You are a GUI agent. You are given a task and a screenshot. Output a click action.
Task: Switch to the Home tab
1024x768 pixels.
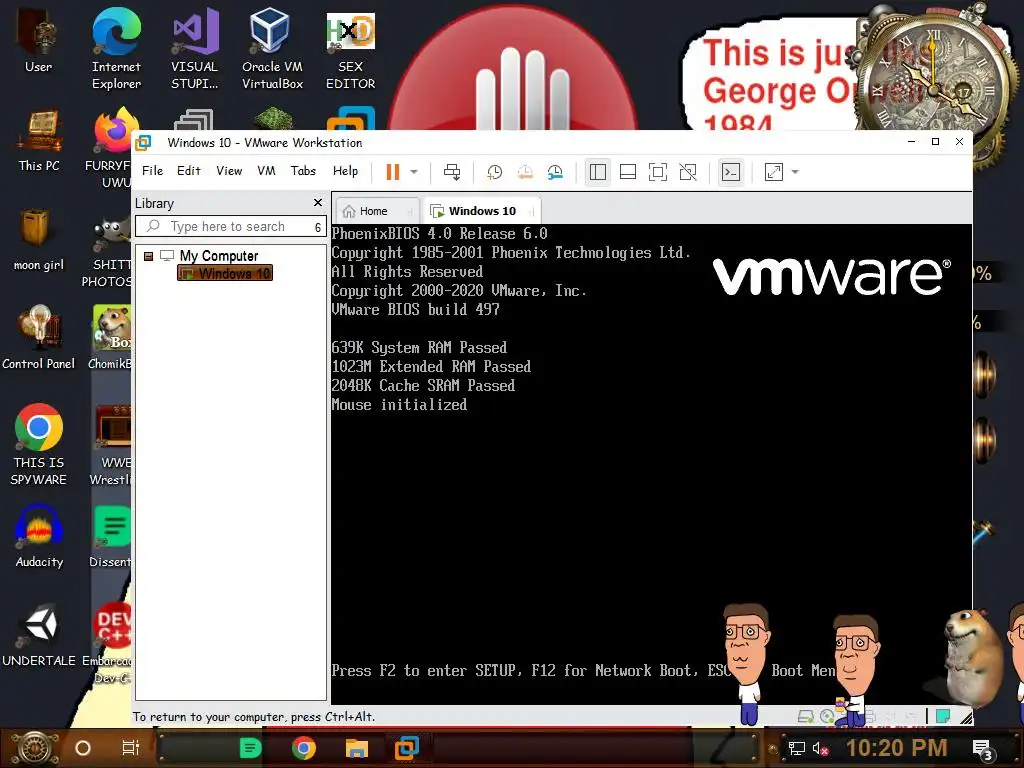[x=376, y=211]
